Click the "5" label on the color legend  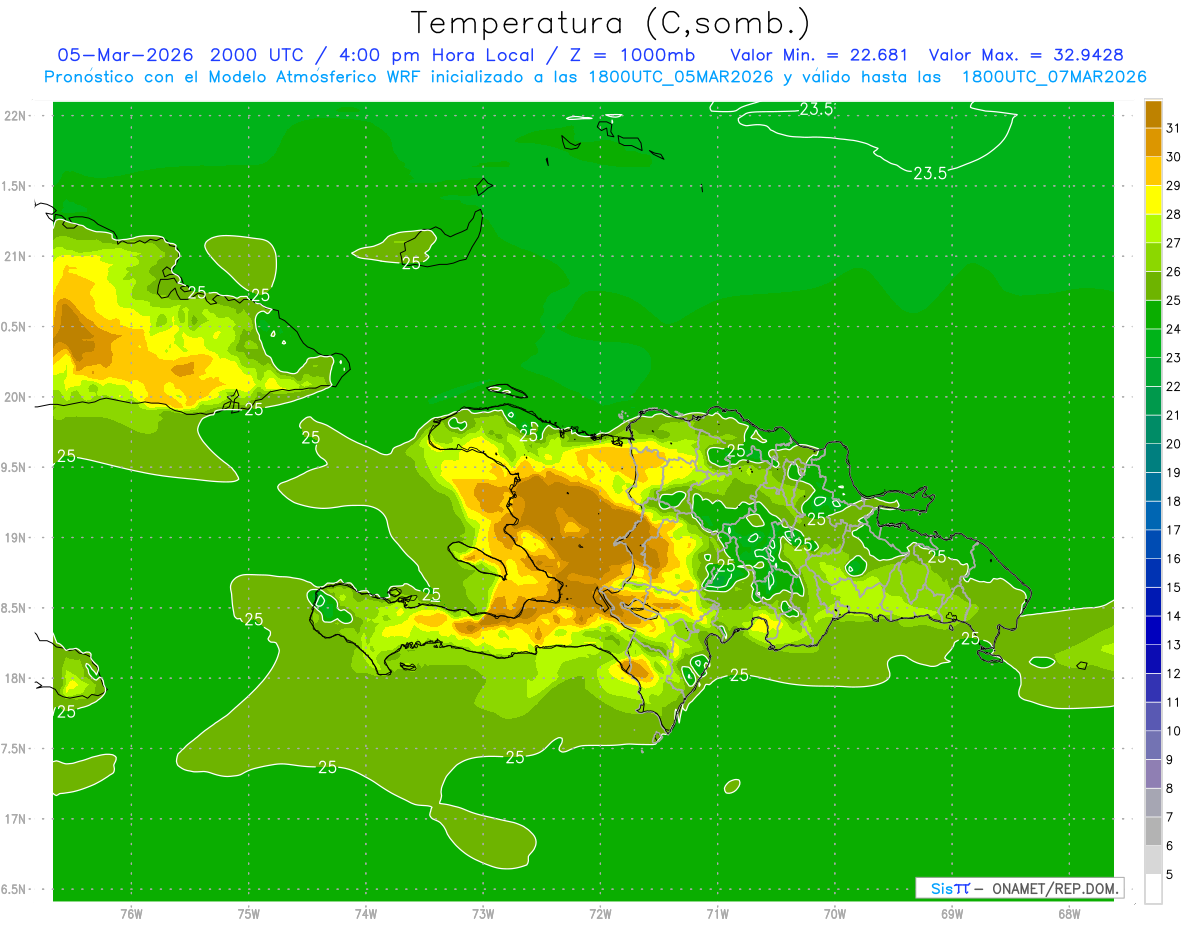point(1170,874)
